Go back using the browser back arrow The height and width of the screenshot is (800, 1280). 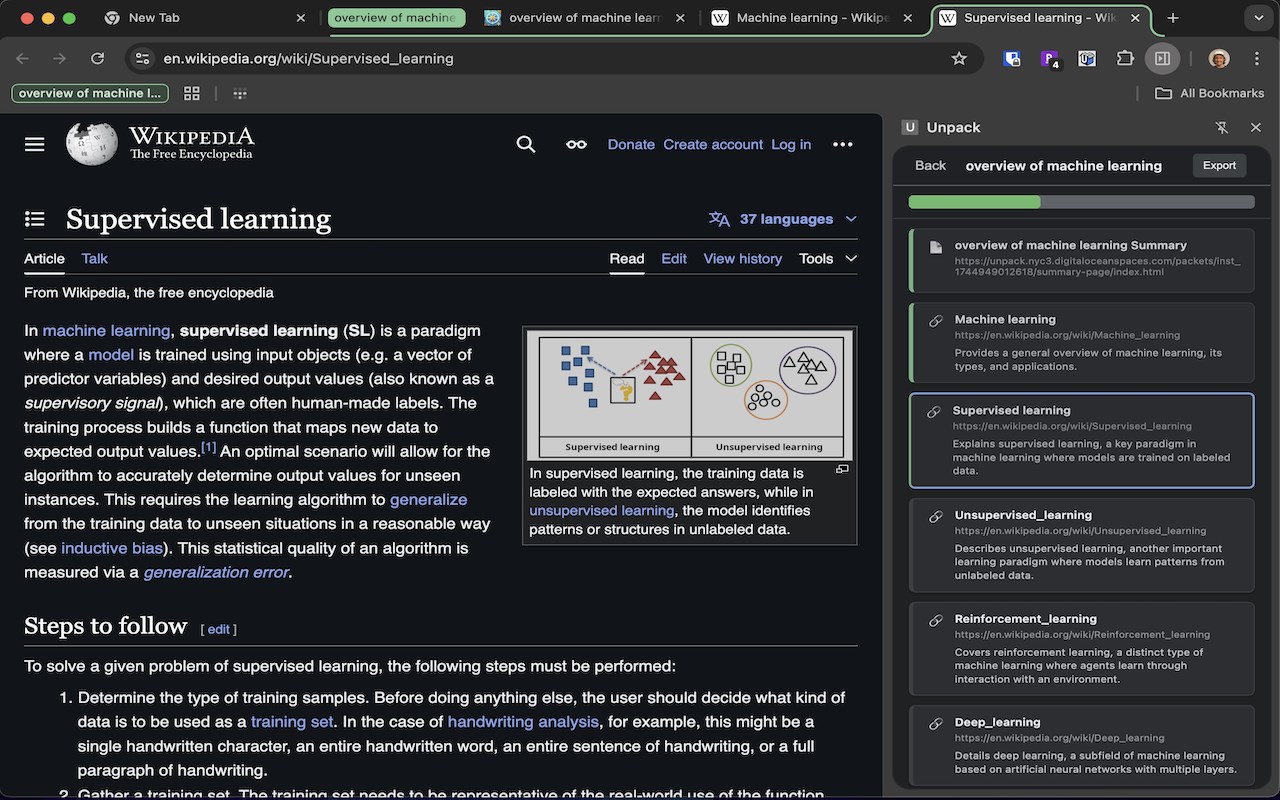coord(23,58)
